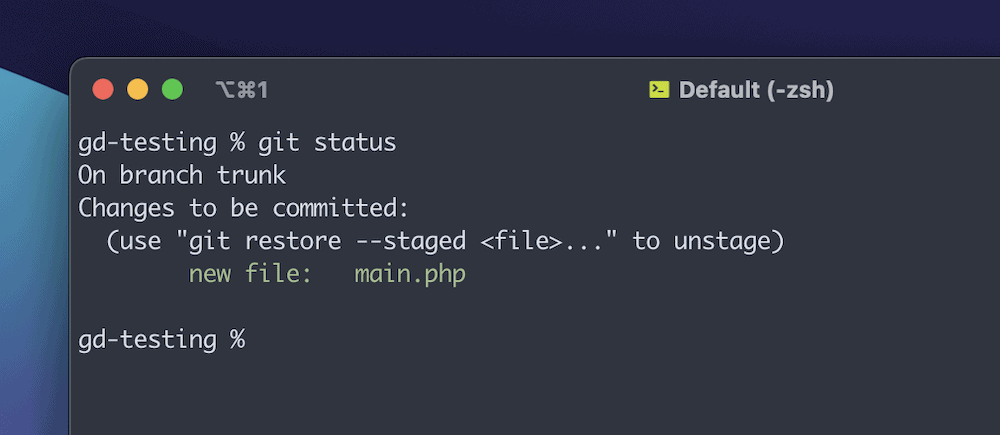Close the terminal window with red button
This screenshot has height=435, width=1000.
click(x=103, y=90)
